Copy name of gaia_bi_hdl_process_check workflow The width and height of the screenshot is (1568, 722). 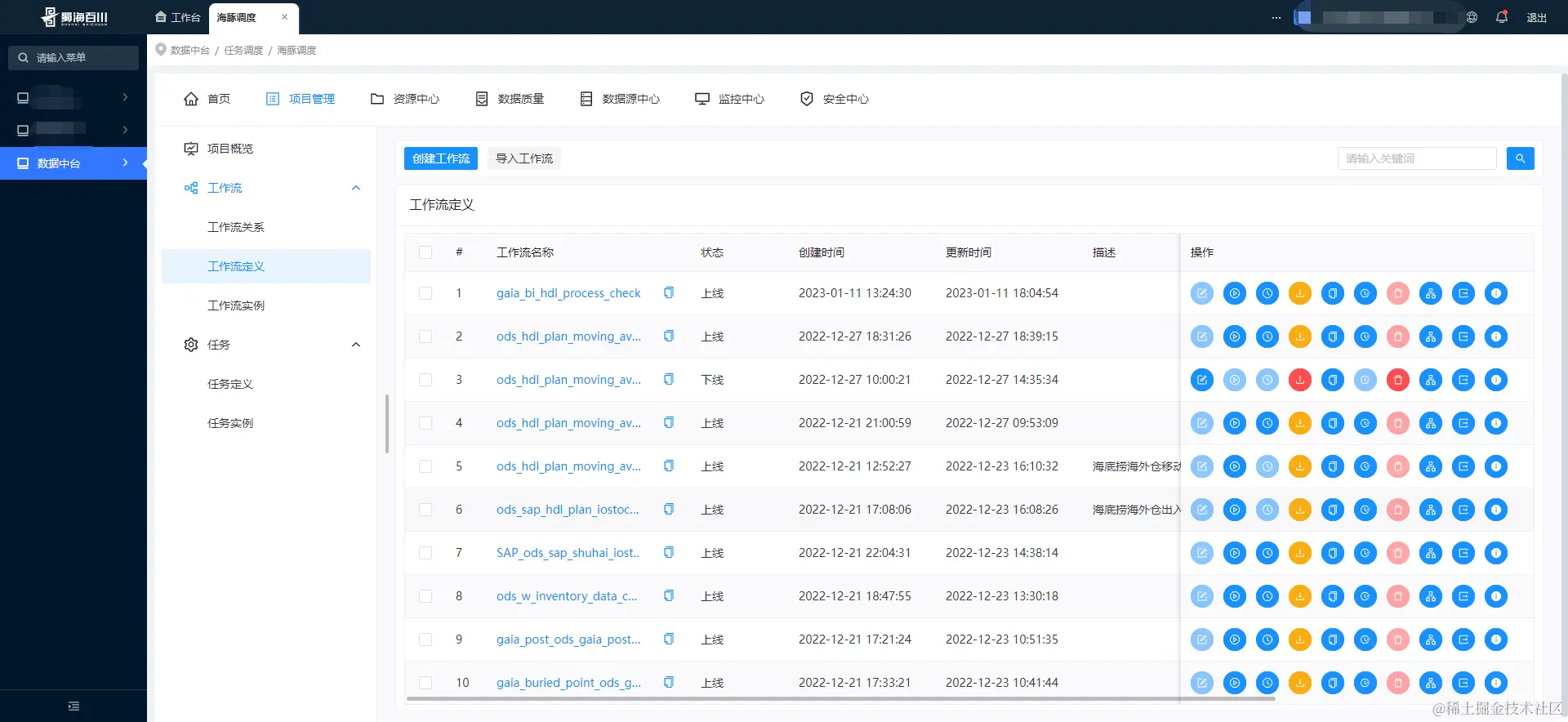pos(669,292)
